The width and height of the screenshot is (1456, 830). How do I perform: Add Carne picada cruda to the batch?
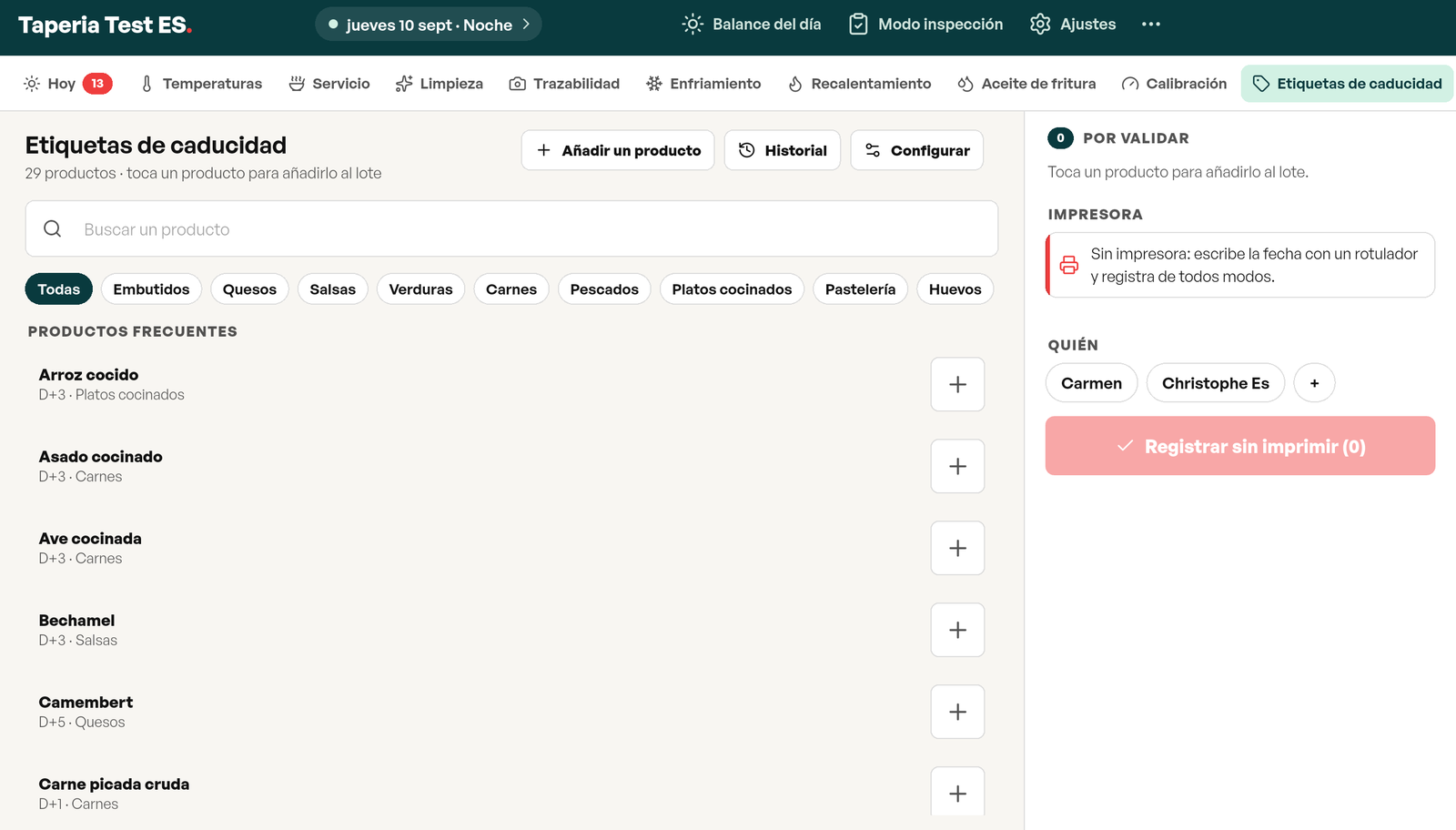[957, 794]
